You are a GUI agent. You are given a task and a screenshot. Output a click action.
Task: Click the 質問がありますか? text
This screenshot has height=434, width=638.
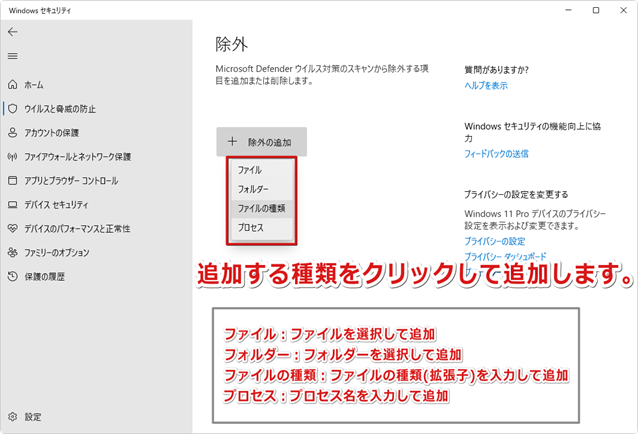(x=496, y=70)
